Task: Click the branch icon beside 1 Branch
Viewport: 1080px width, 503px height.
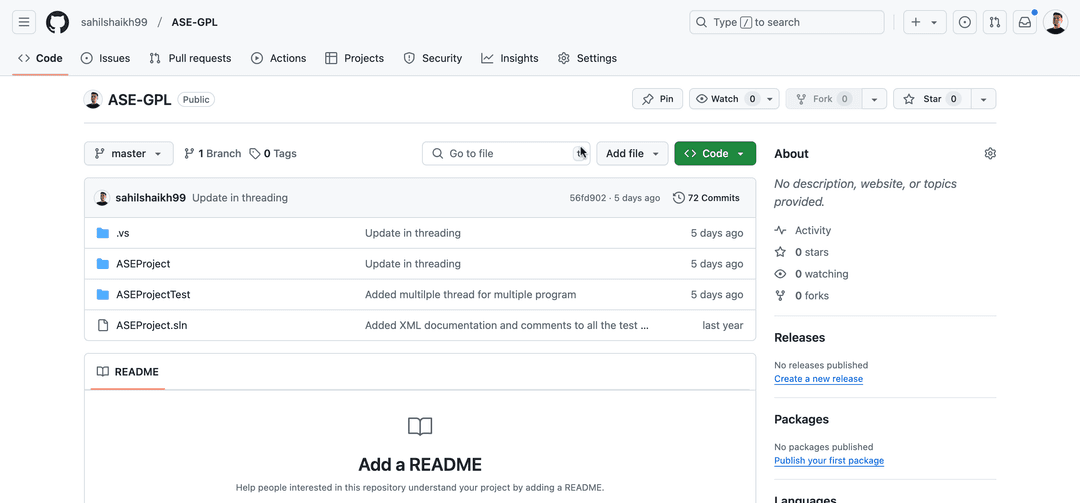Action: pyautogui.click(x=189, y=154)
